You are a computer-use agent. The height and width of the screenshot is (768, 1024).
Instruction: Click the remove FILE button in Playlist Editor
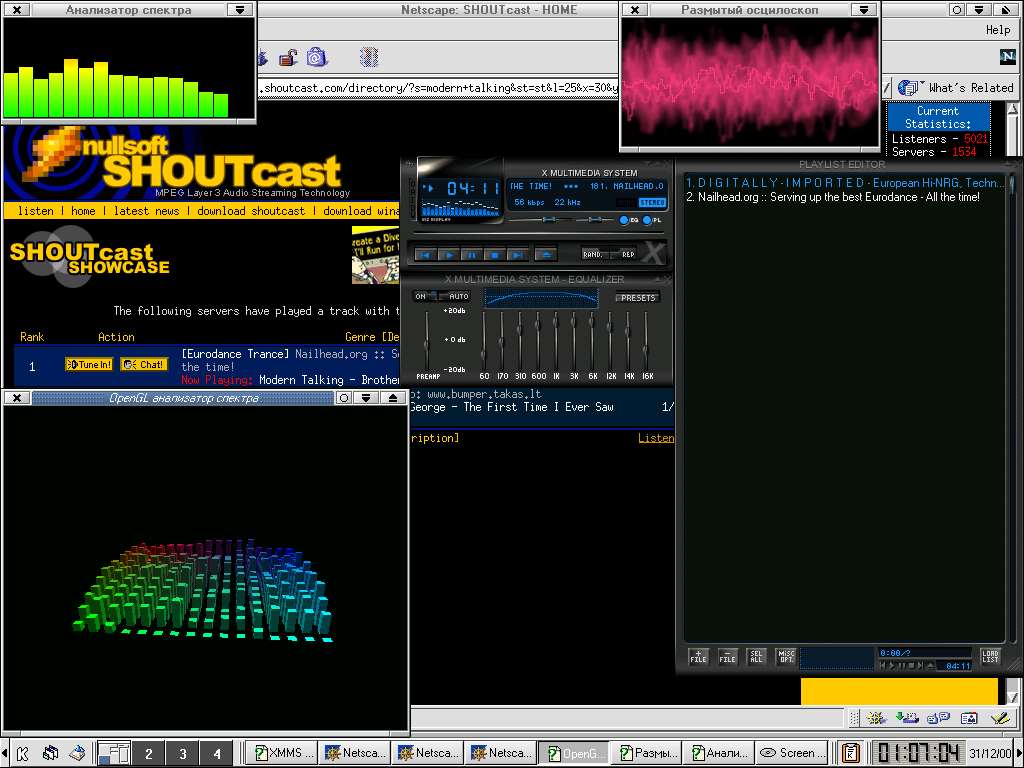pos(728,656)
